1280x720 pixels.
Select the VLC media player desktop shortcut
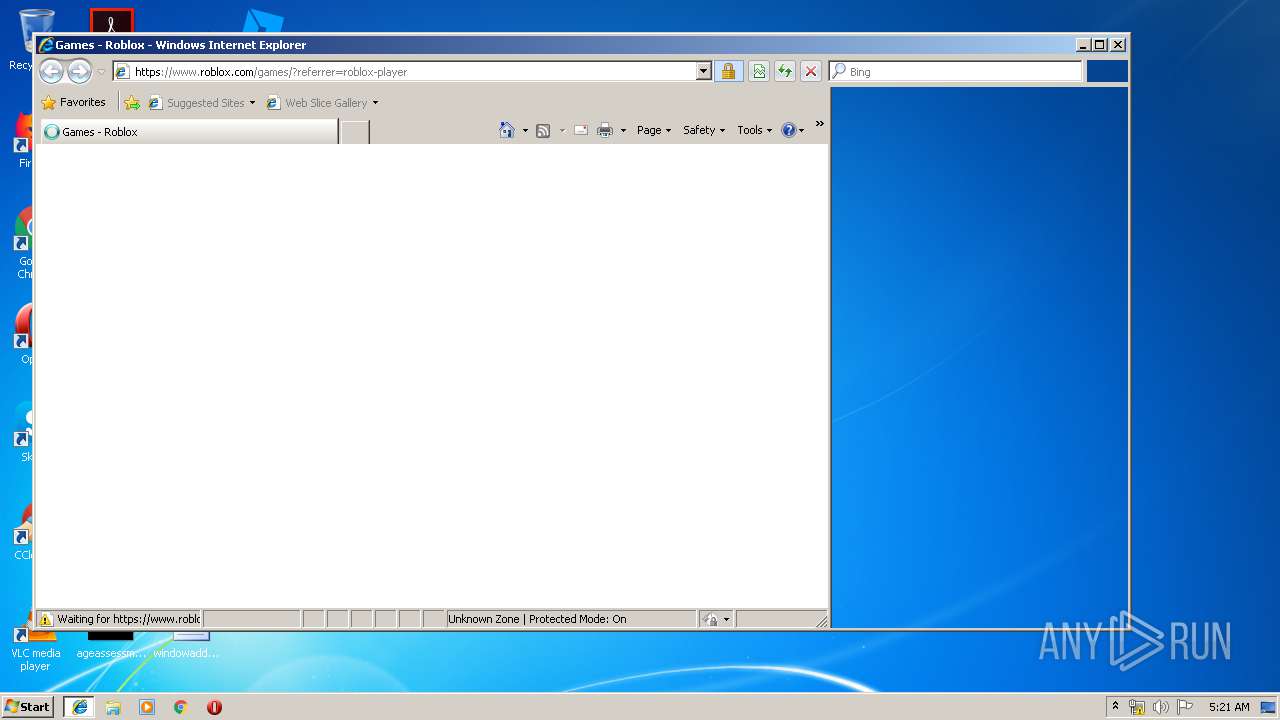pyautogui.click(x=35, y=645)
